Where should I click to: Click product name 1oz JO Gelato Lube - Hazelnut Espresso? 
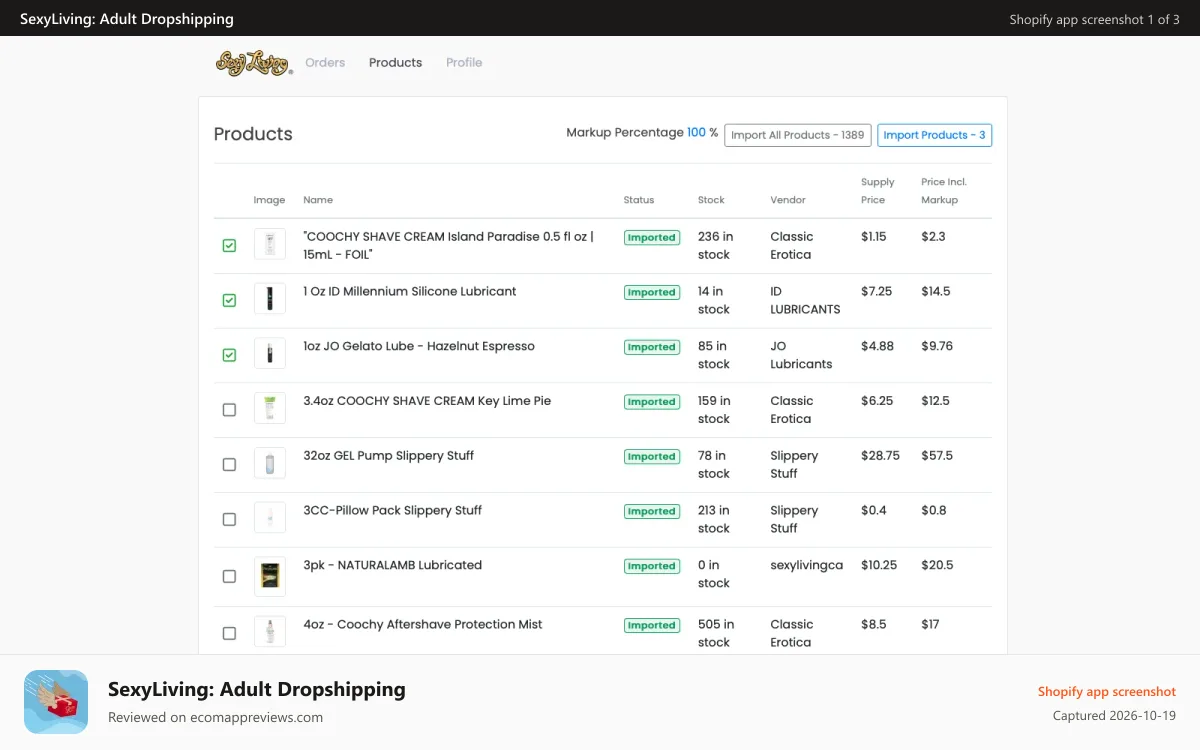coord(419,346)
